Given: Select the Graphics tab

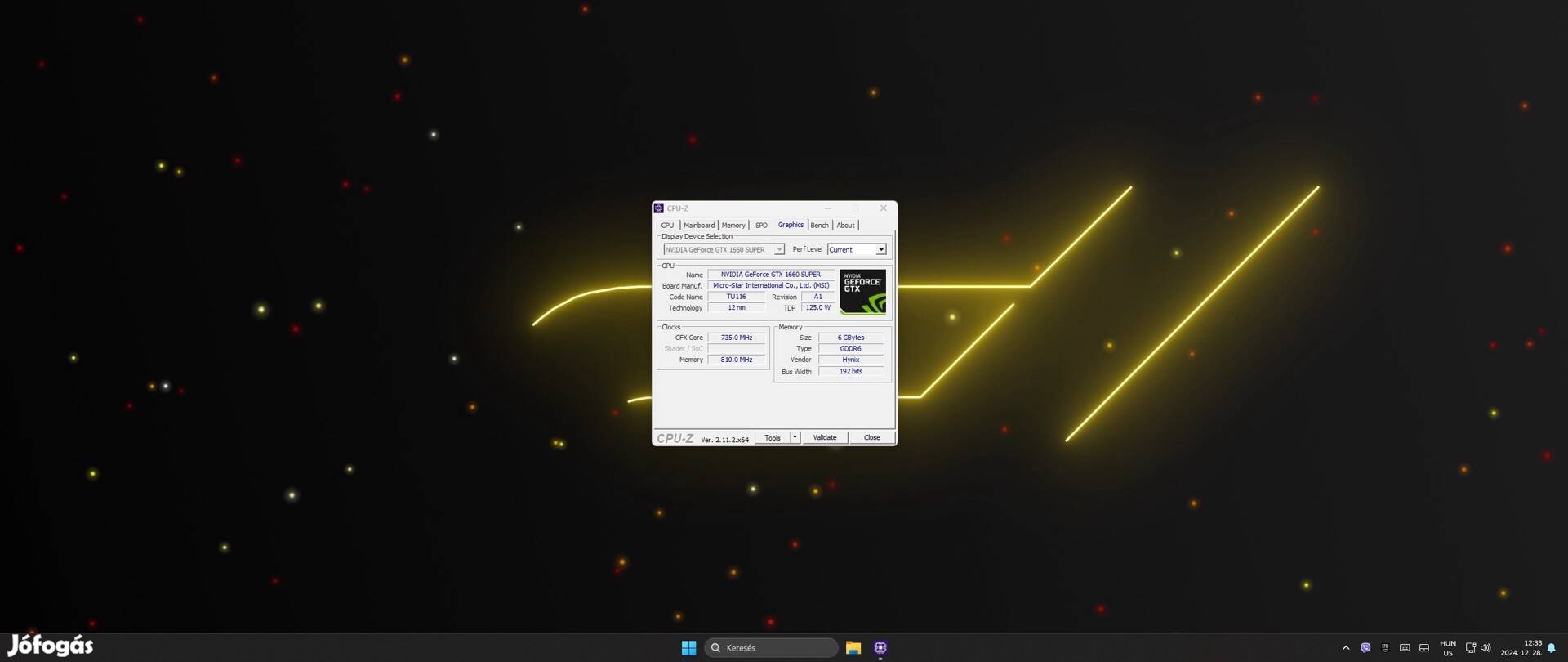Looking at the screenshot, I should coord(791,225).
